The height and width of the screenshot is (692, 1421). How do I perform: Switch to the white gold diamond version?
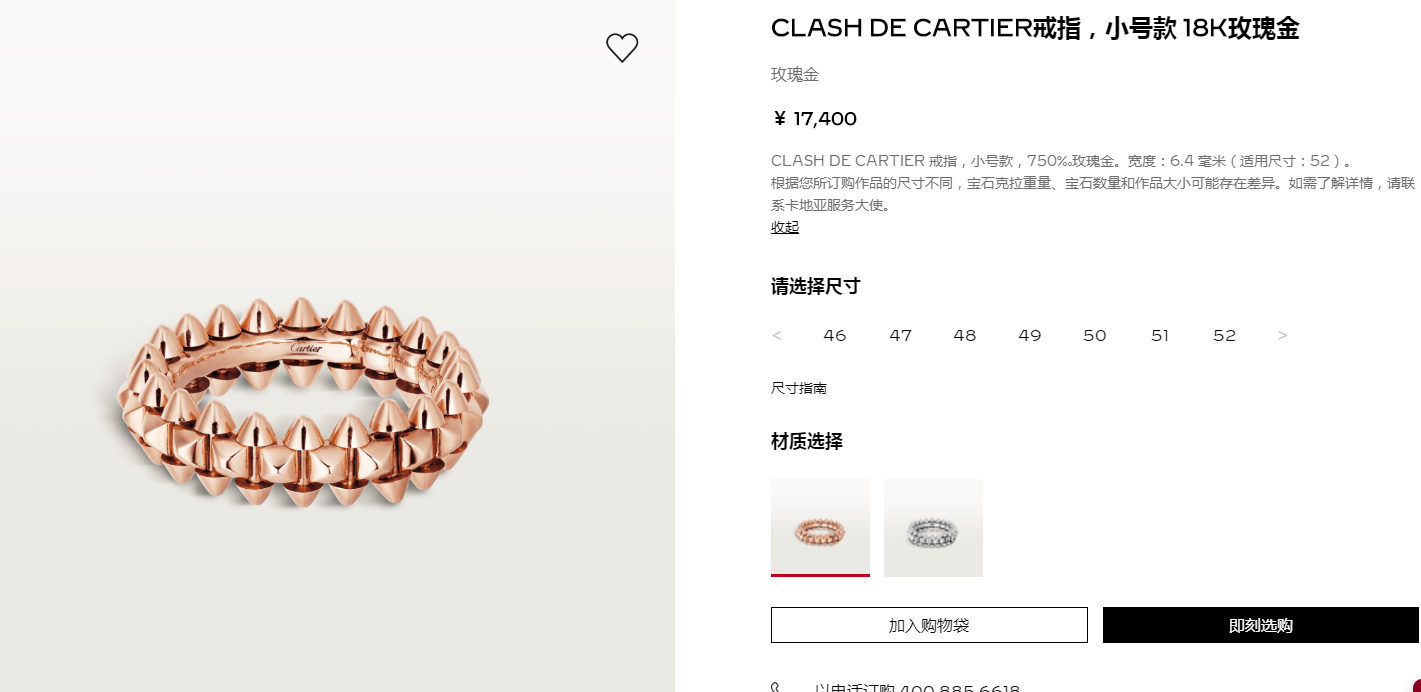click(933, 527)
